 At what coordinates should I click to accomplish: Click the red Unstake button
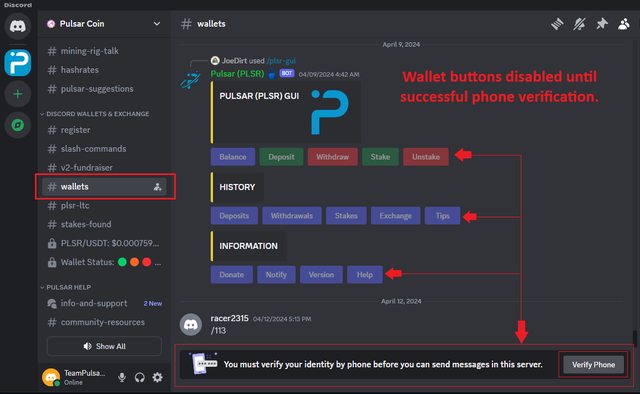(426, 157)
